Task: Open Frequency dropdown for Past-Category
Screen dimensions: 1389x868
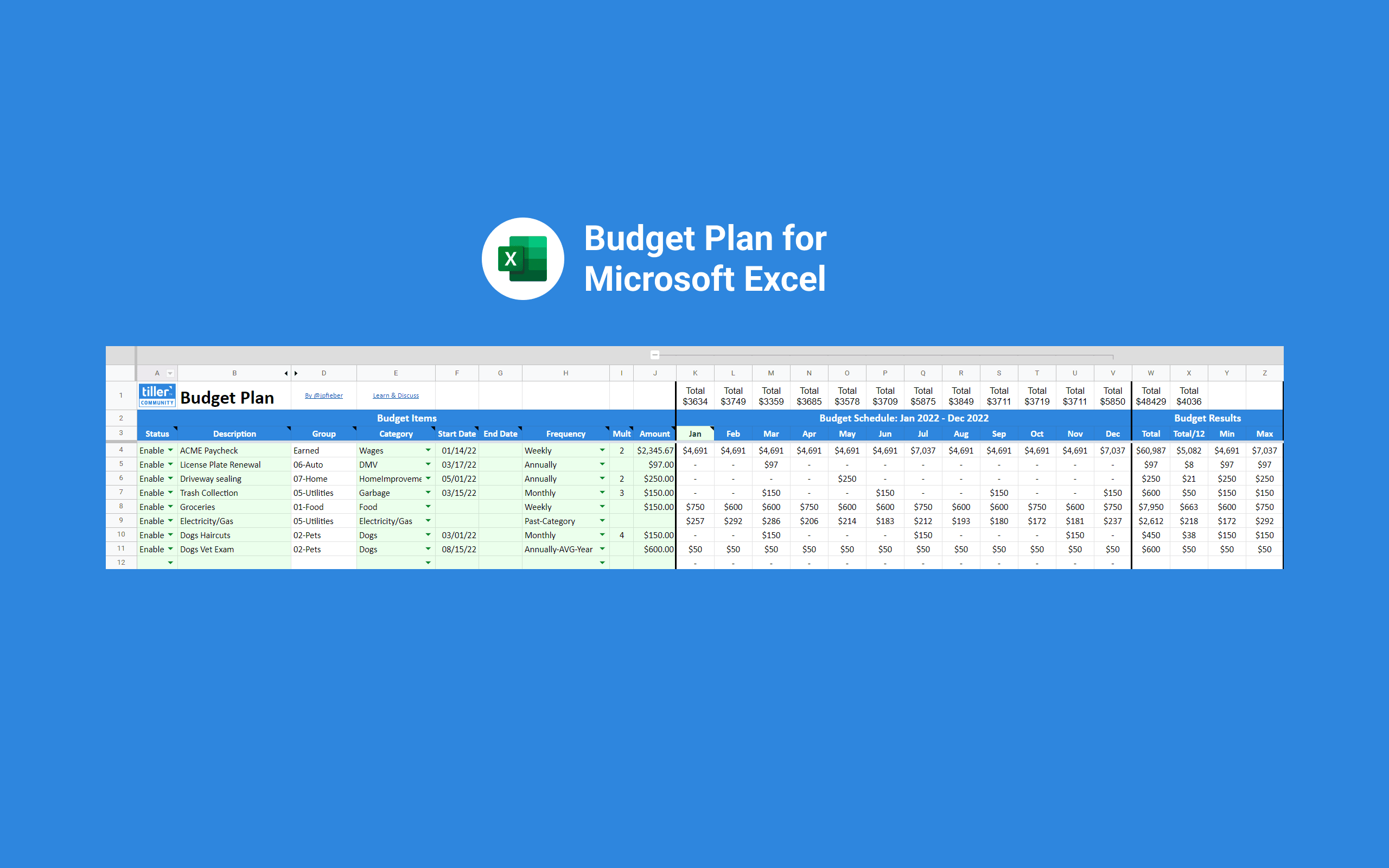Action: 602,521
